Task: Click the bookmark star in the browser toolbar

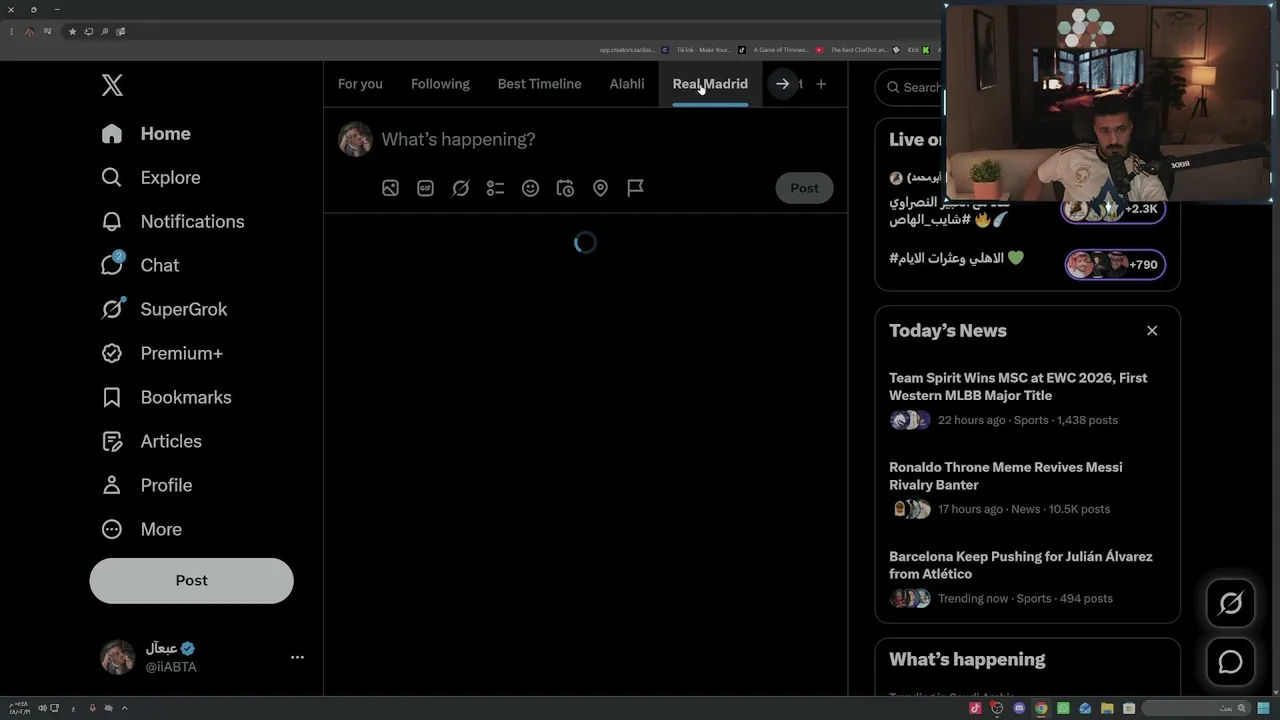Action: point(72,32)
